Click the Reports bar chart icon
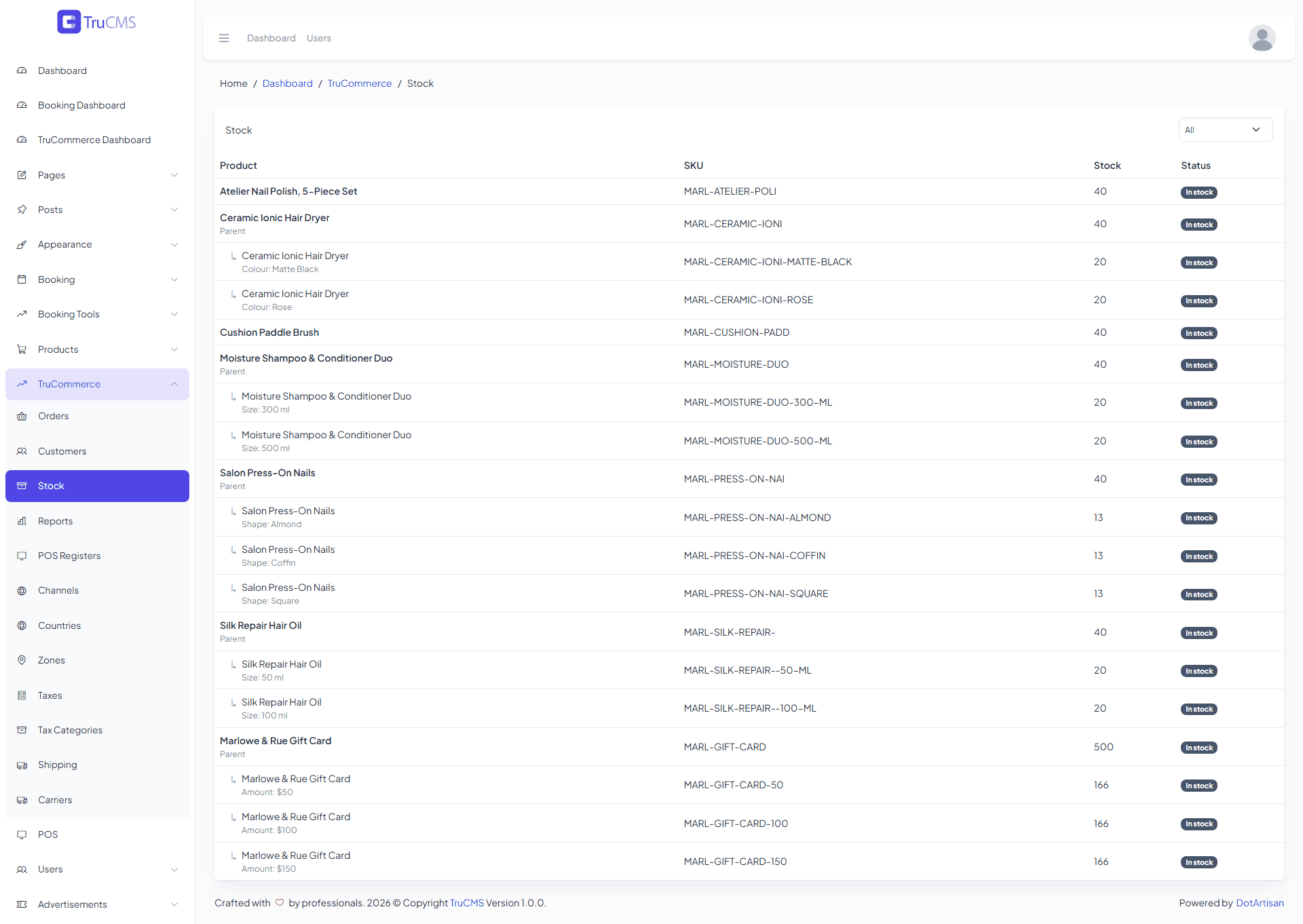 click(22, 521)
